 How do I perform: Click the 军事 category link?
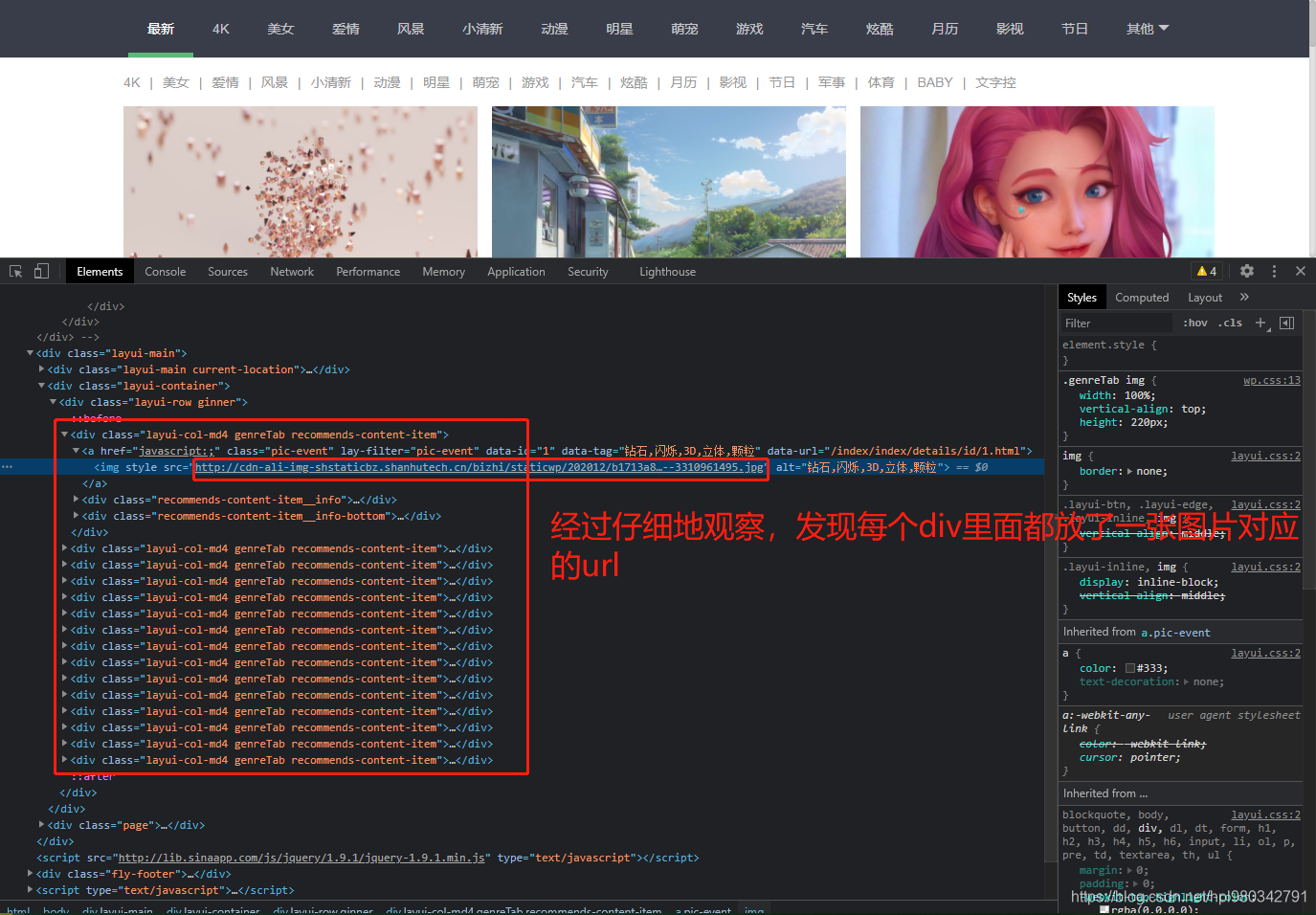coord(832,82)
